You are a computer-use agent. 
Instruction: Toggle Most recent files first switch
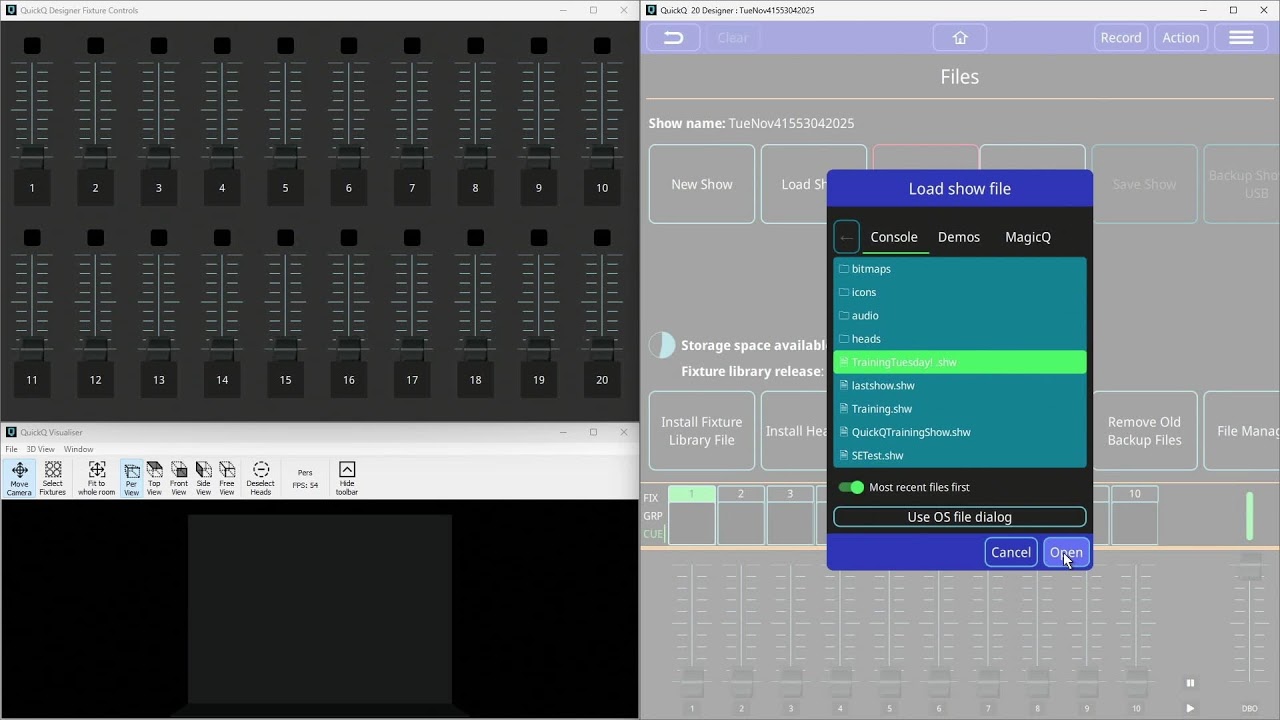click(x=851, y=487)
